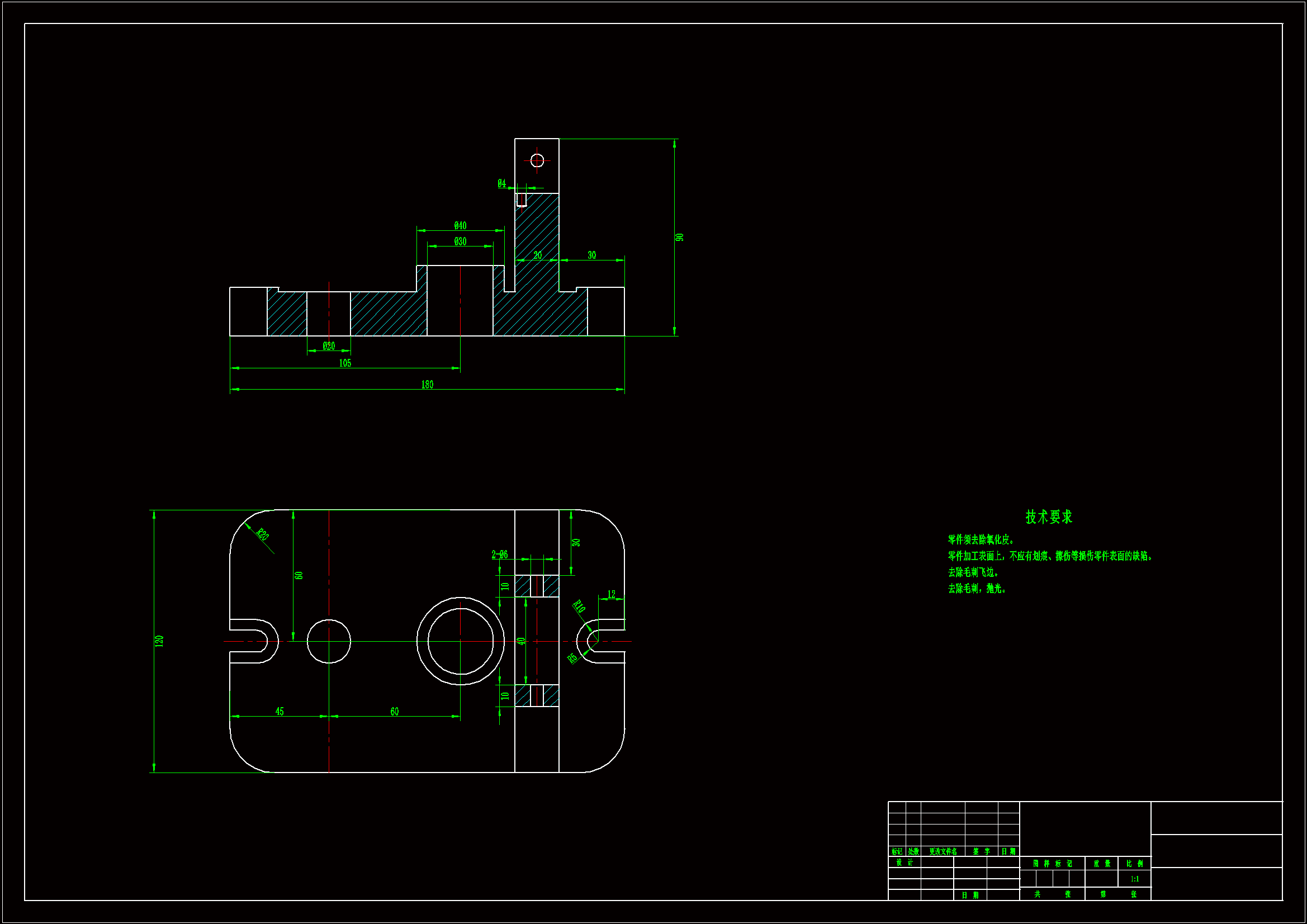Select the 1:1 scale value in title block

pos(1134,879)
